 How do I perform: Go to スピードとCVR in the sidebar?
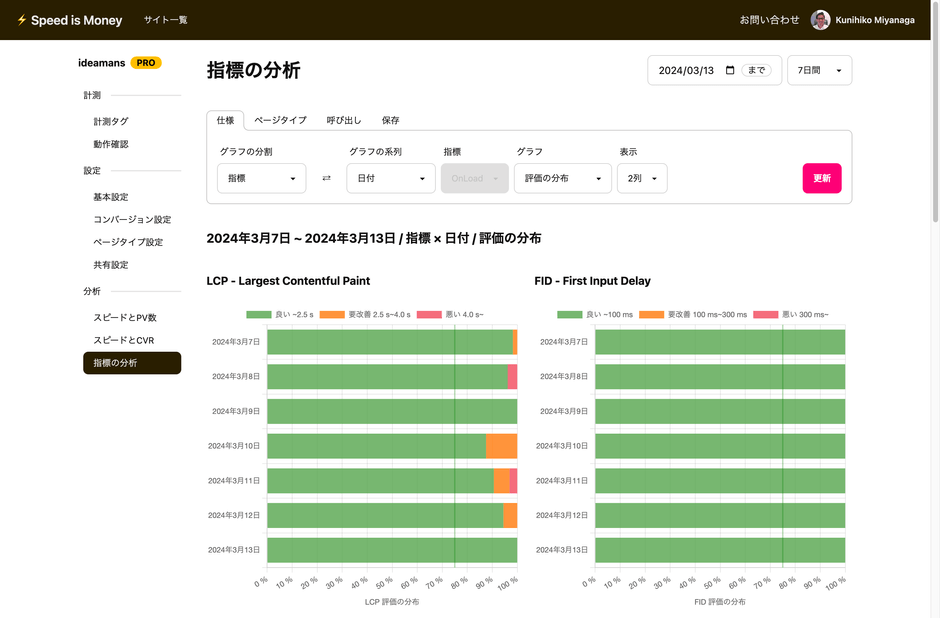tap(124, 340)
